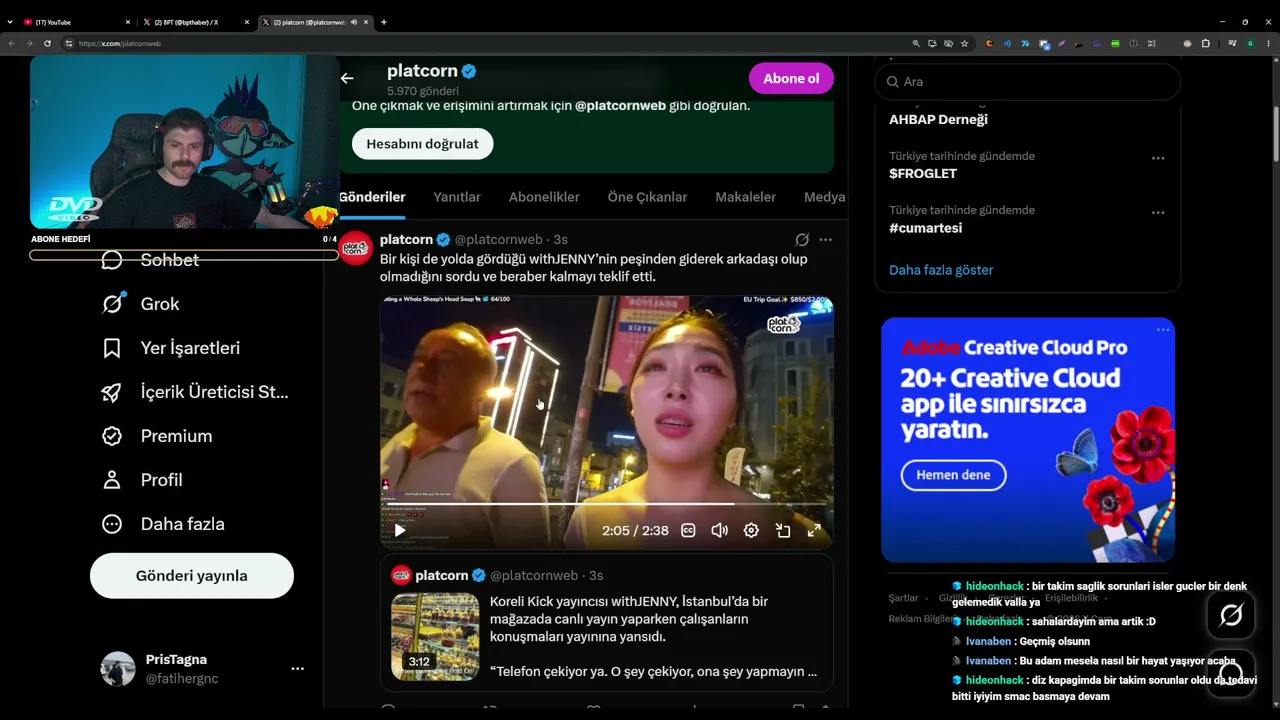1280x720 pixels.
Task: Open the Öne Çıkanlar tab
Action: click(x=647, y=197)
